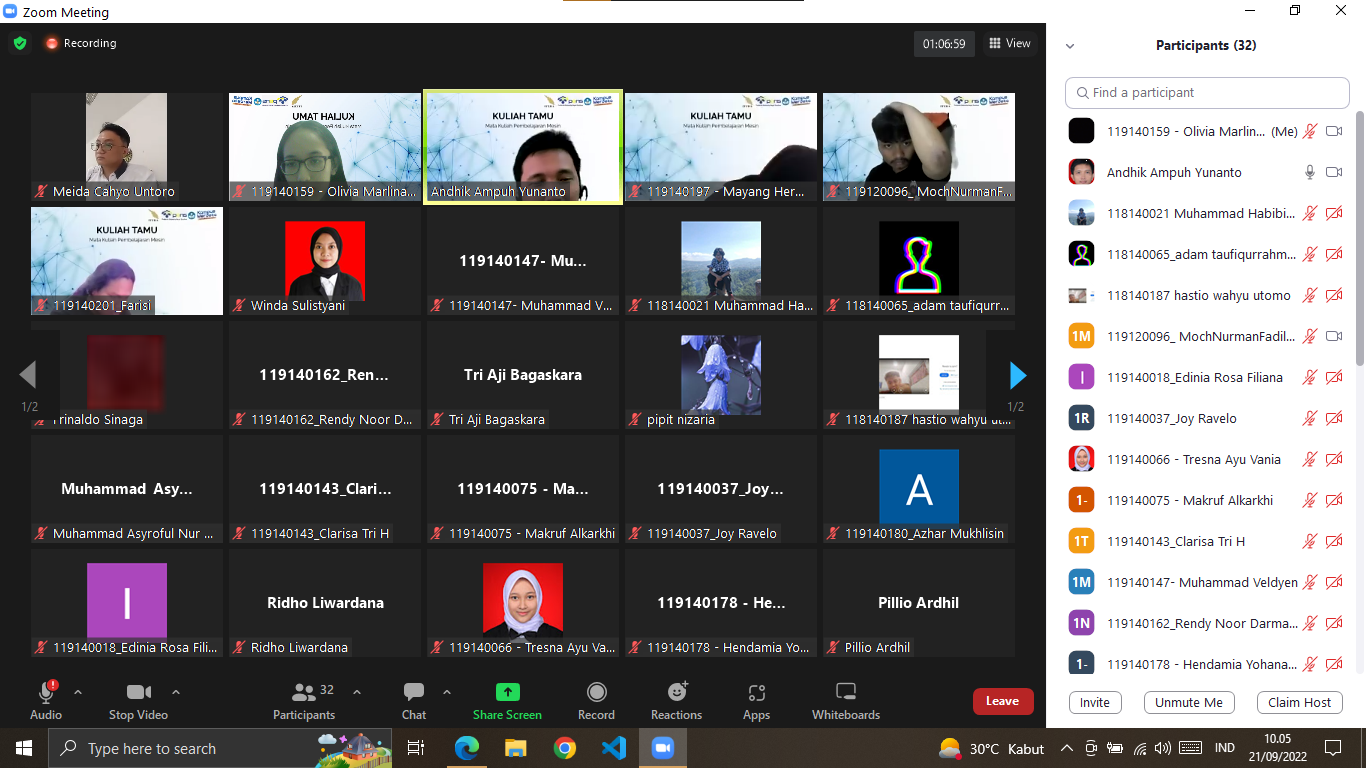
Task: Click the green encryption shield icon
Action: click(19, 43)
